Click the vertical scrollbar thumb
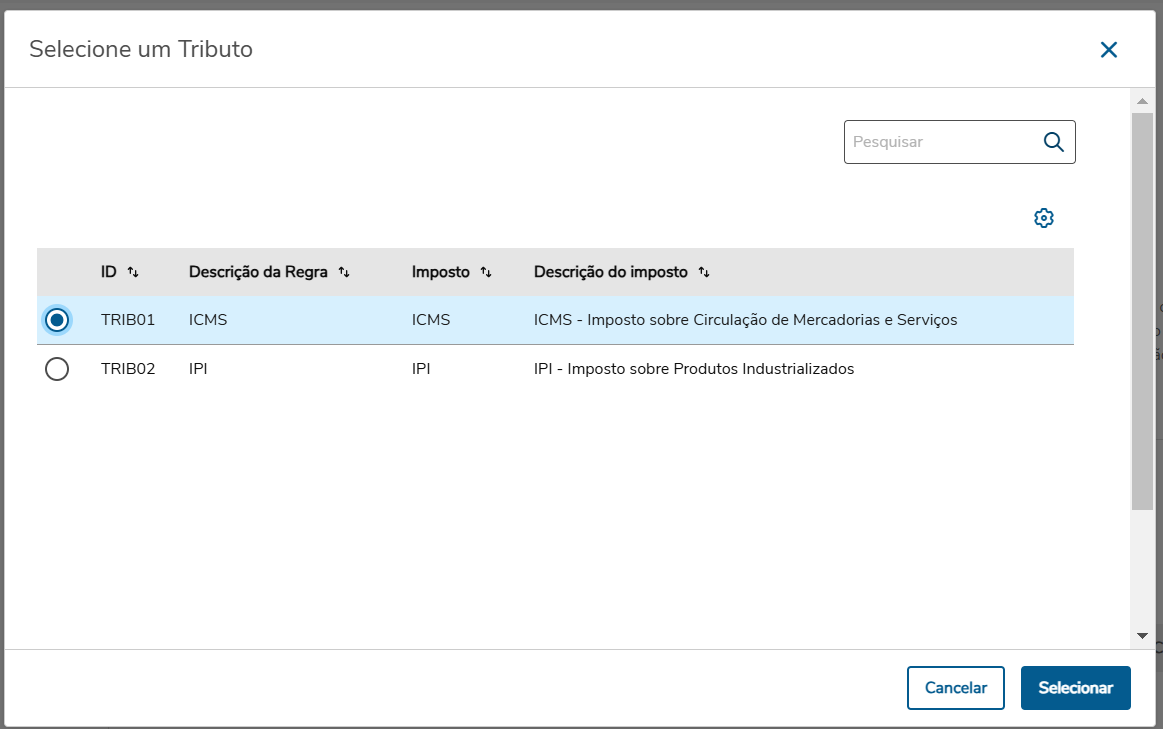Screen dimensions: 1163x729 [x=1141, y=310]
